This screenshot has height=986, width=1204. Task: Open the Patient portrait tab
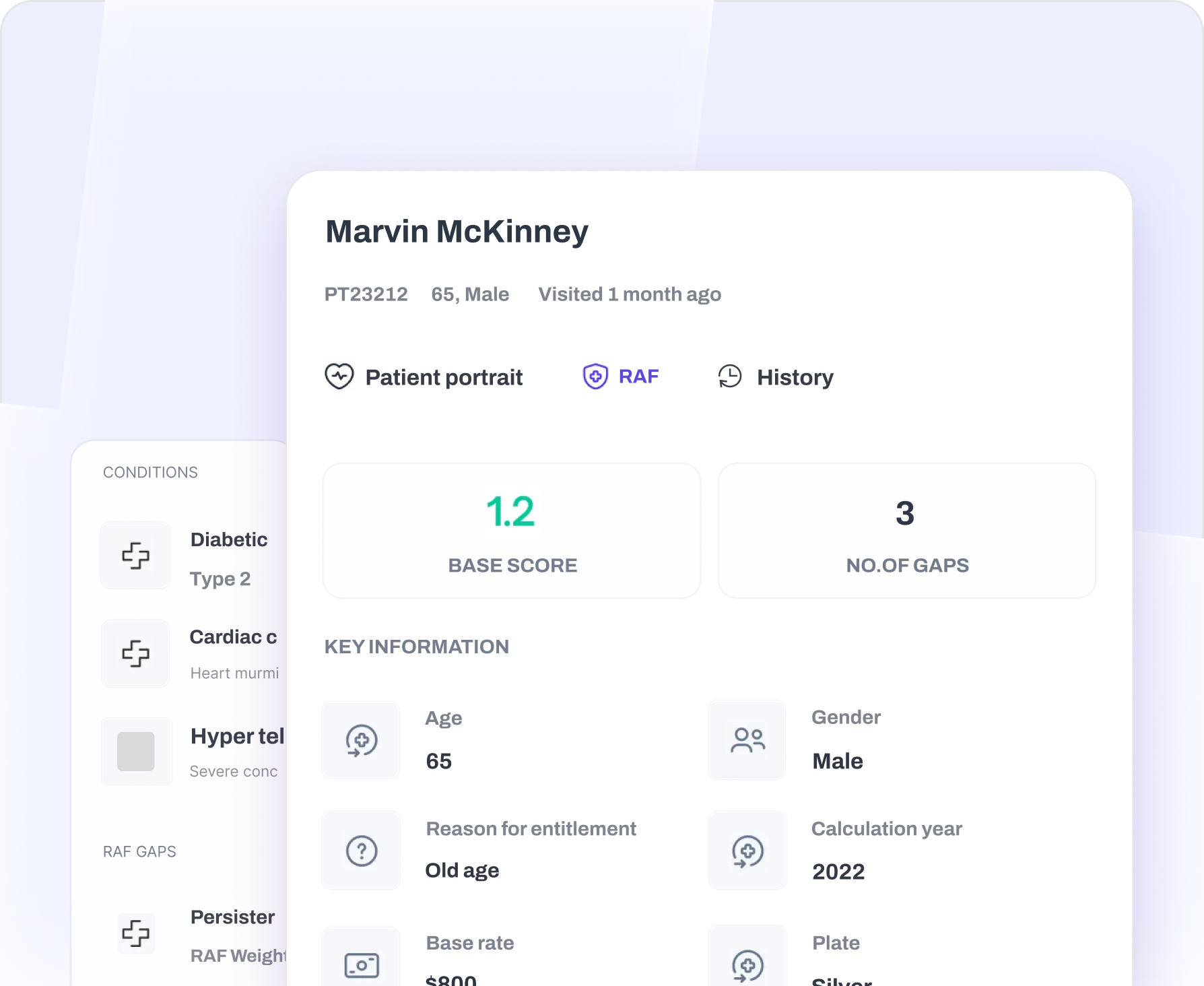coord(443,377)
